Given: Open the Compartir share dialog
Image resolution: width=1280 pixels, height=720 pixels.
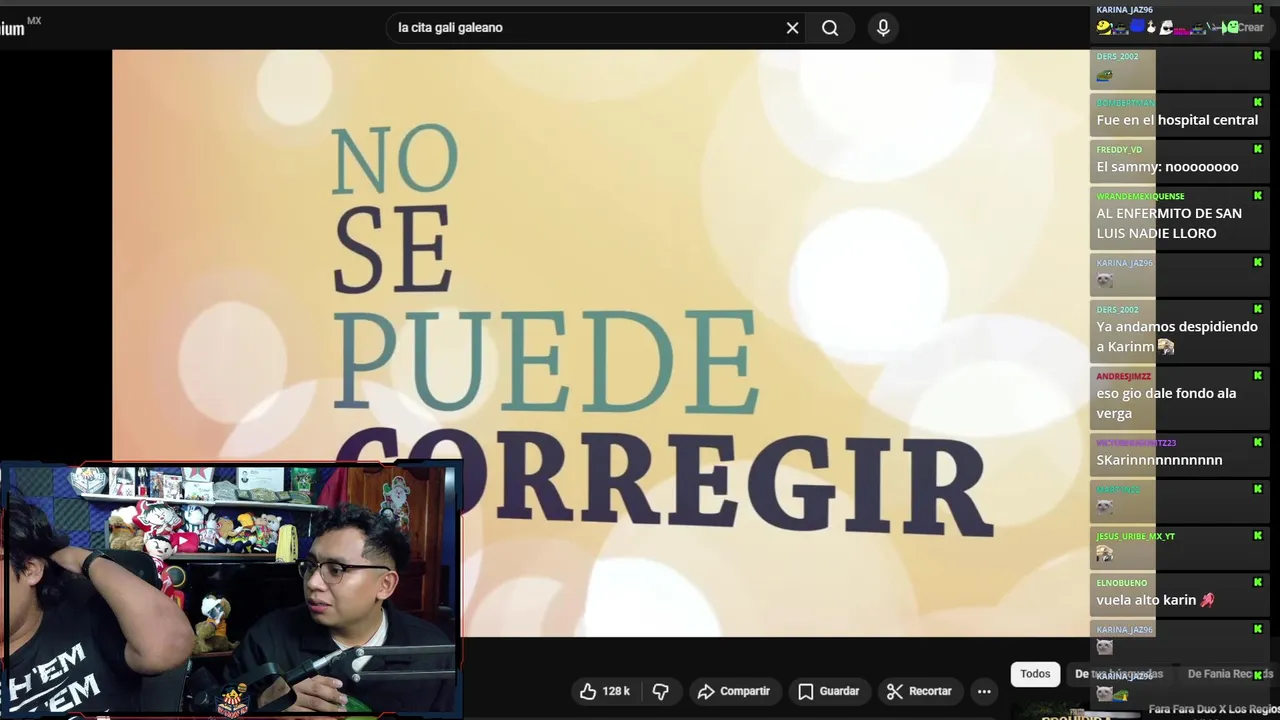Looking at the screenshot, I should click(734, 691).
